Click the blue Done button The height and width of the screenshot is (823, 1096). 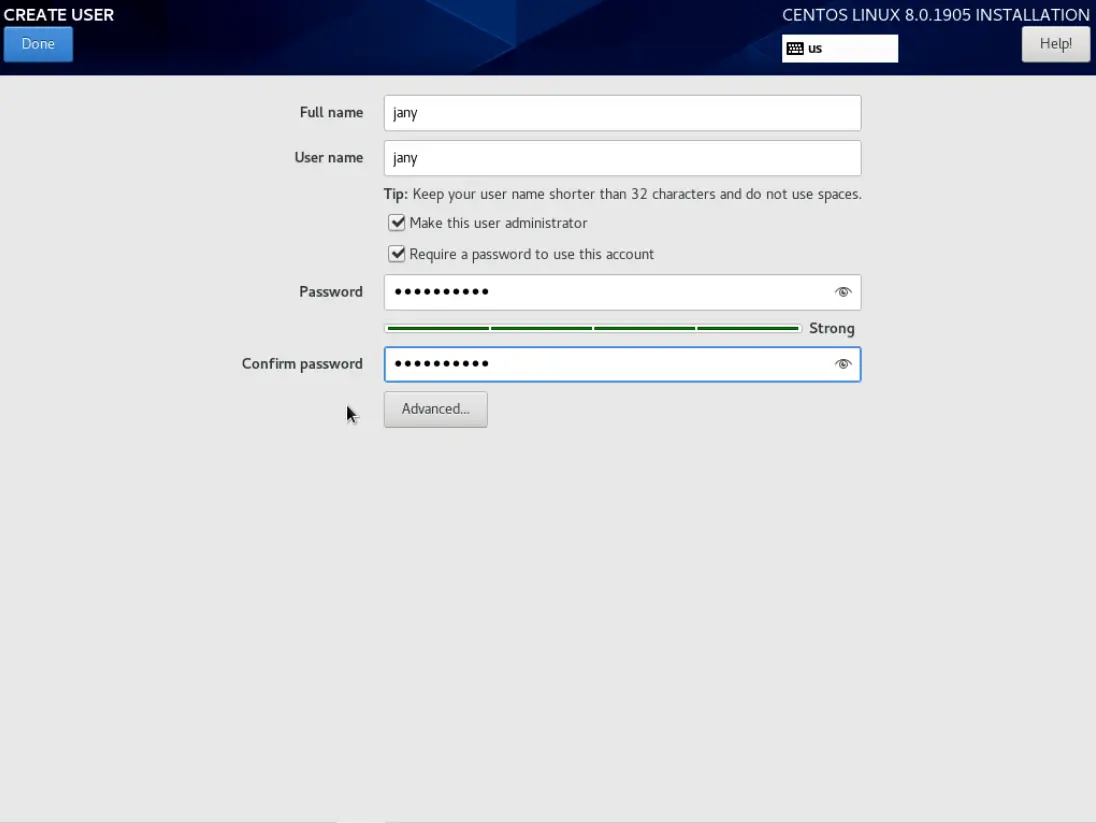[x=38, y=44]
